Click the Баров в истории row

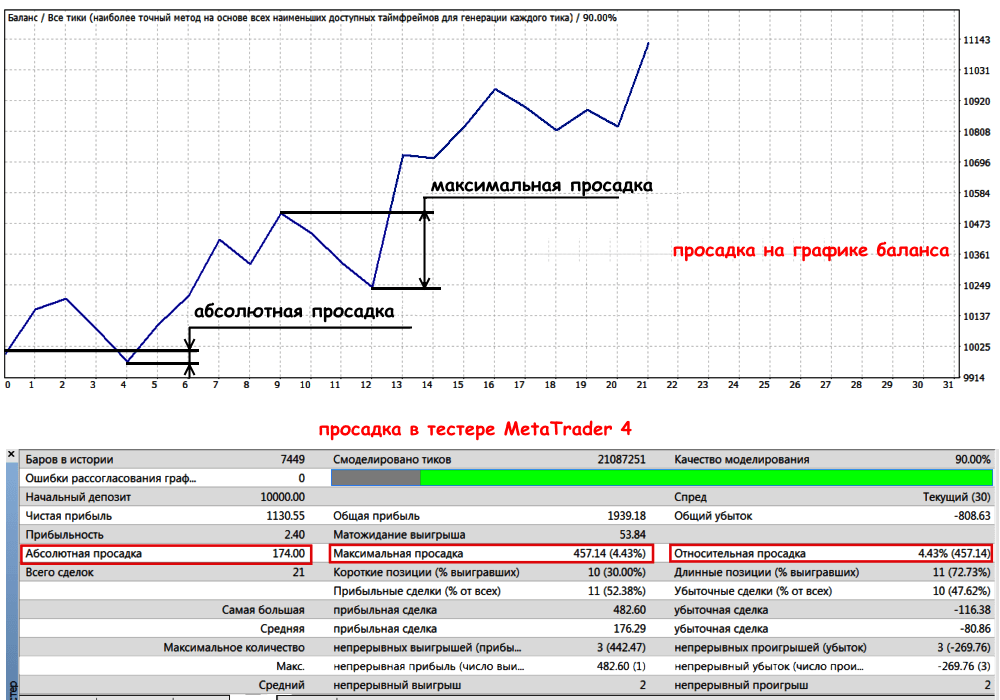coord(166,460)
